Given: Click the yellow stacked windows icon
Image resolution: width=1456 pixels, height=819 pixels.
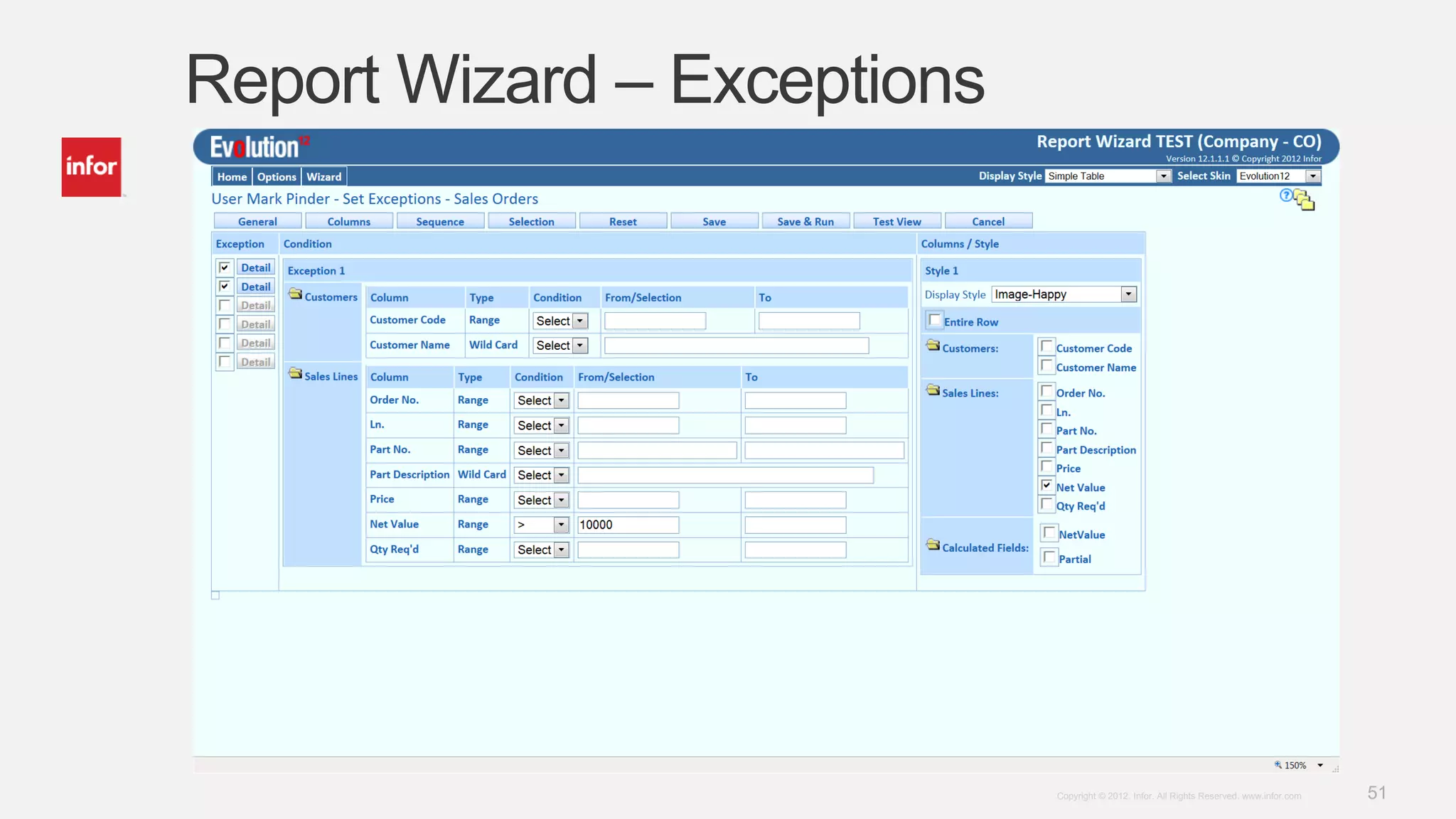Looking at the screenshot, I should click(1304, 200).
